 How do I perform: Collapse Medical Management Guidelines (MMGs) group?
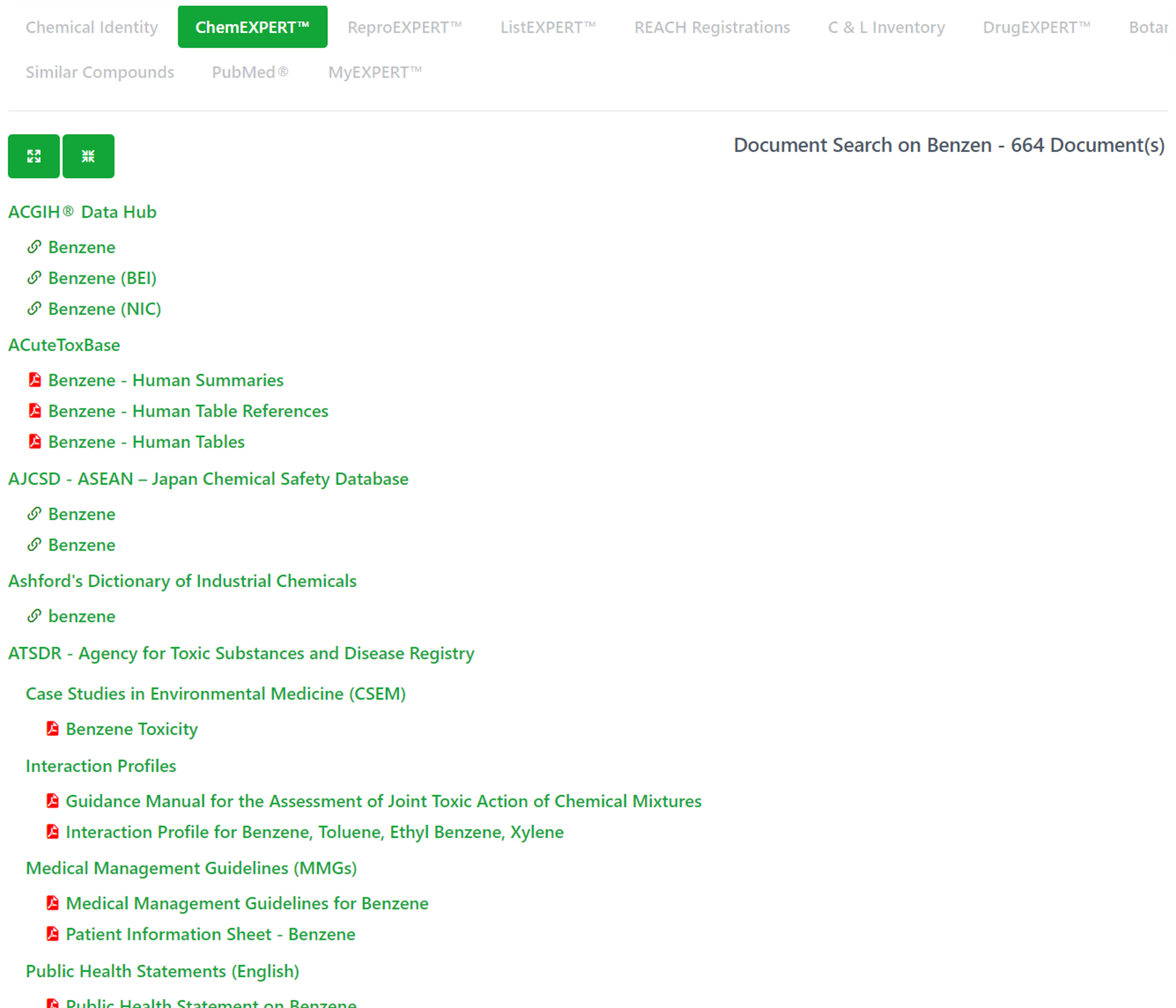tap(191, 868)
